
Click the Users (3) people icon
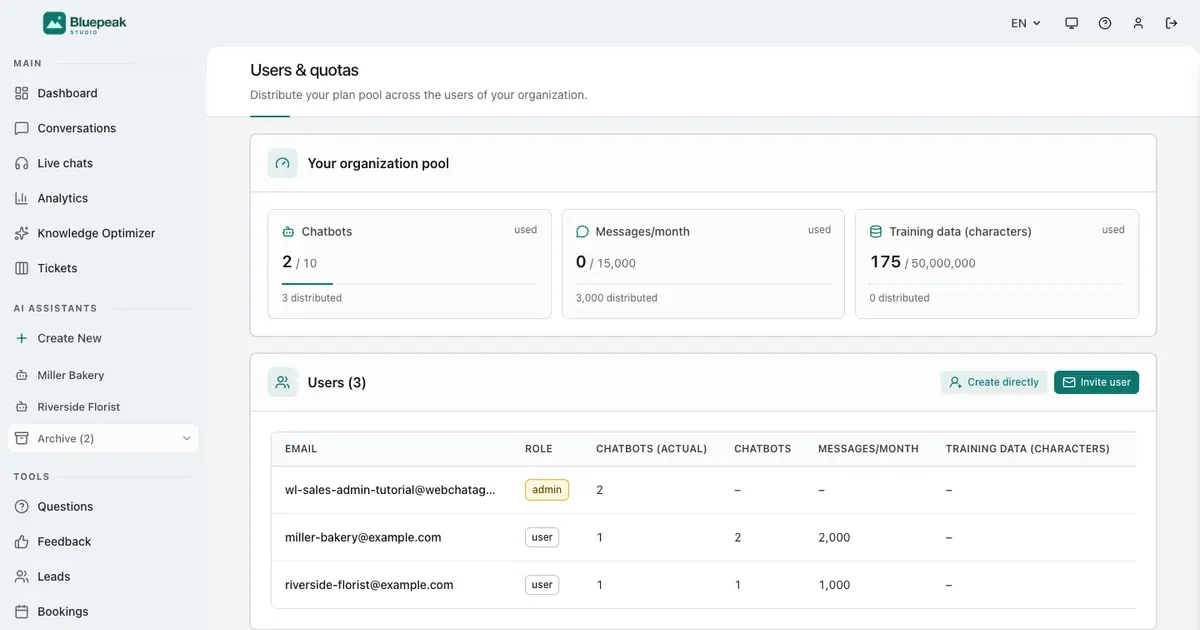pos(282,382)
